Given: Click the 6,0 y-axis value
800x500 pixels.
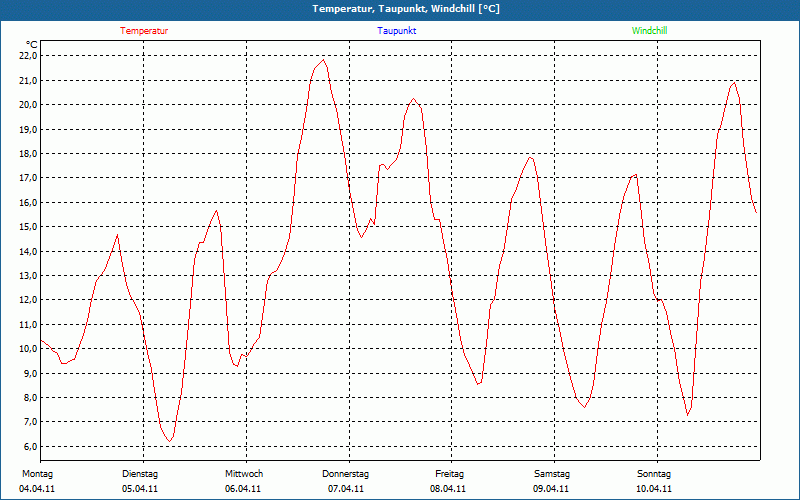Looking at the screenshot, I should click(x=30, y=446).
